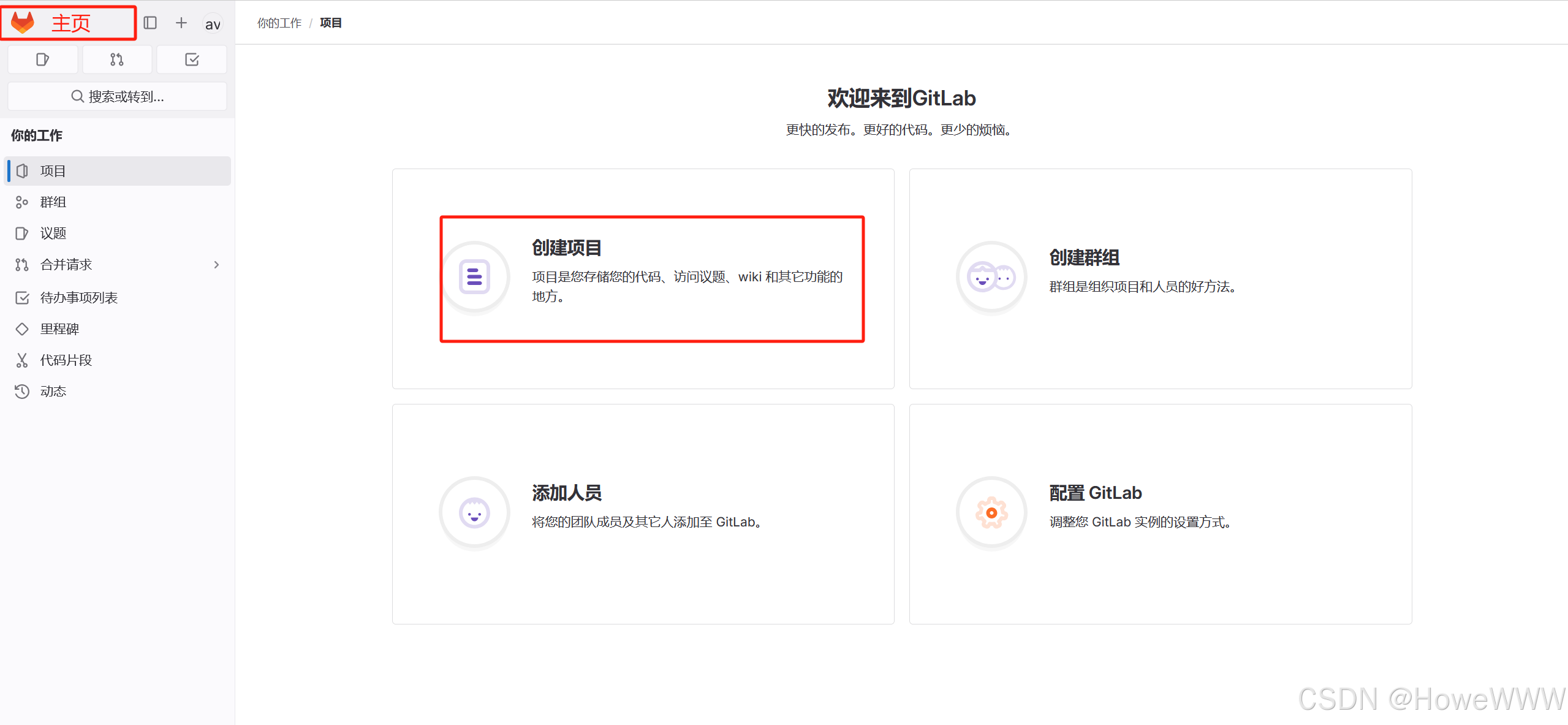Open 代码片段 in the sidebar

(118, 360)
